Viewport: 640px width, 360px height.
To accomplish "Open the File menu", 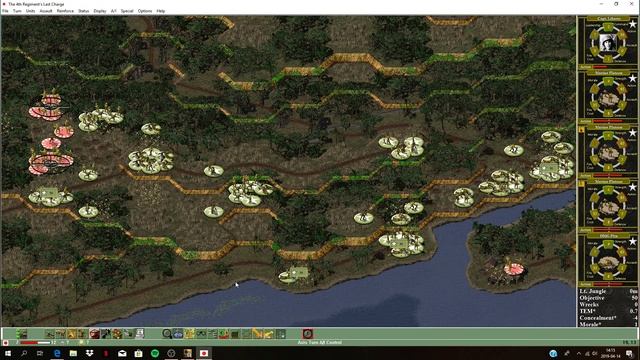I will pyautogui.click(x=5, y=11).
